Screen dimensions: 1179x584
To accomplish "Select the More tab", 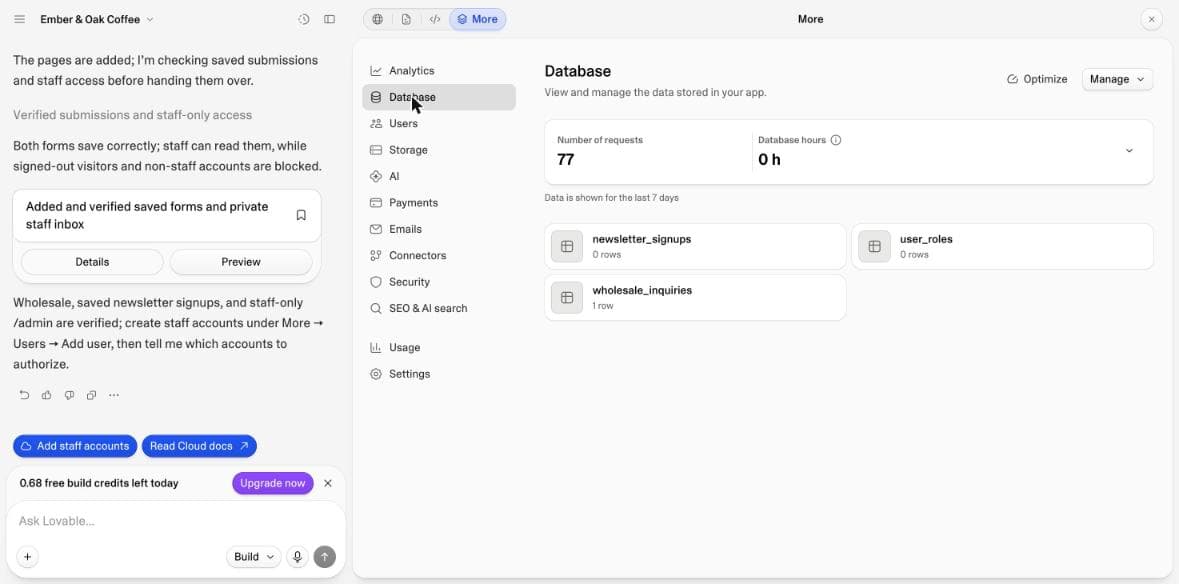I will [x=477, y=20].
